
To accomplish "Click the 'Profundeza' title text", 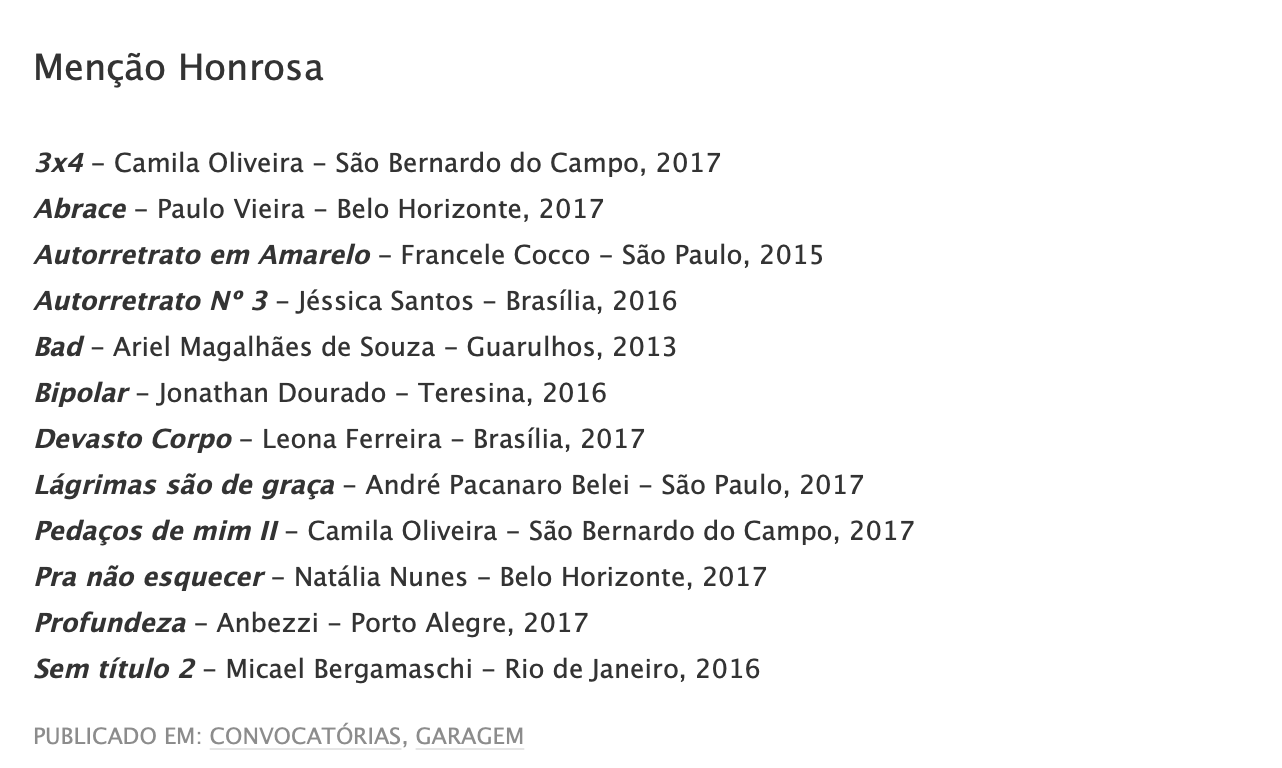I will (110, 623).
